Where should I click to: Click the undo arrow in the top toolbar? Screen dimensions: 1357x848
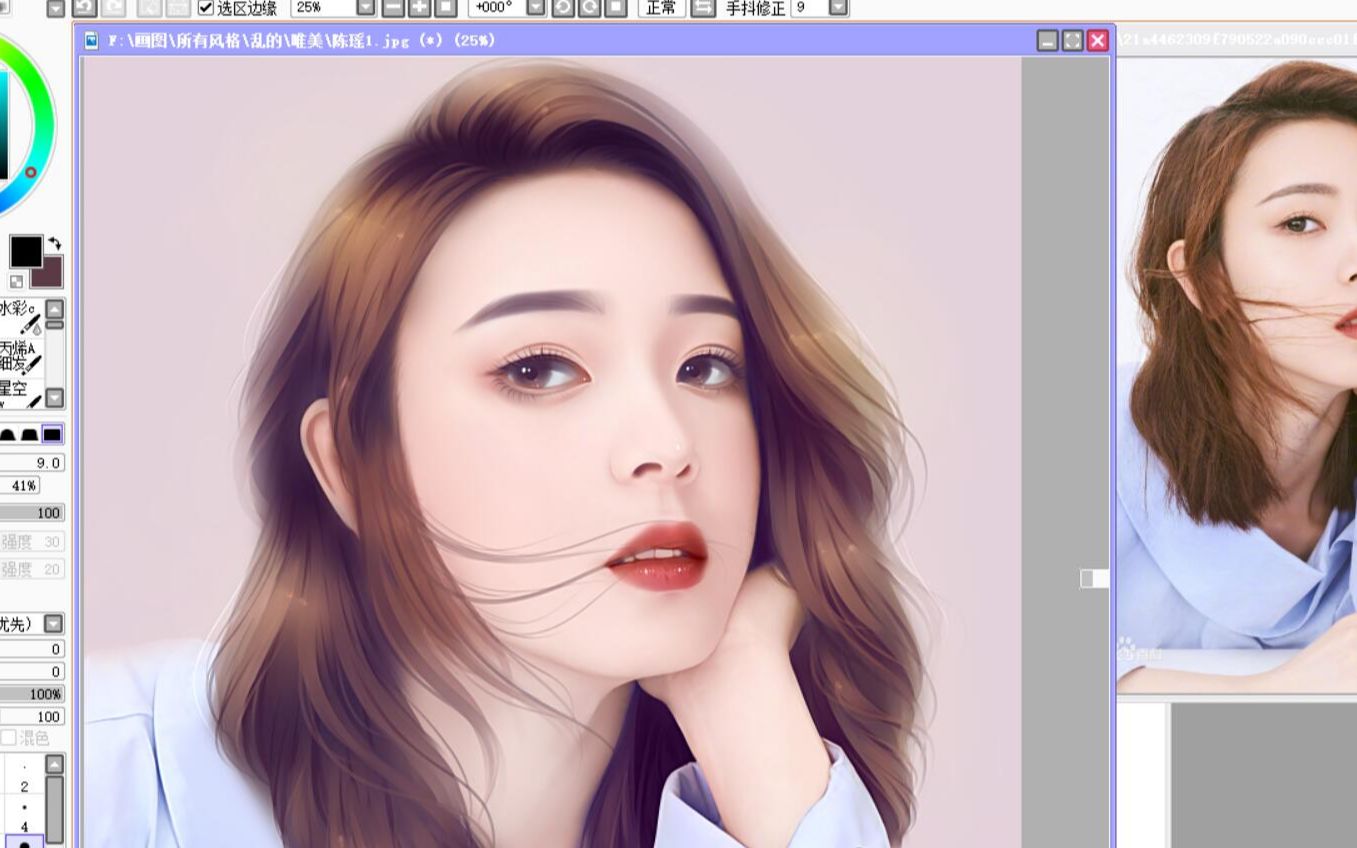(84, 8)
